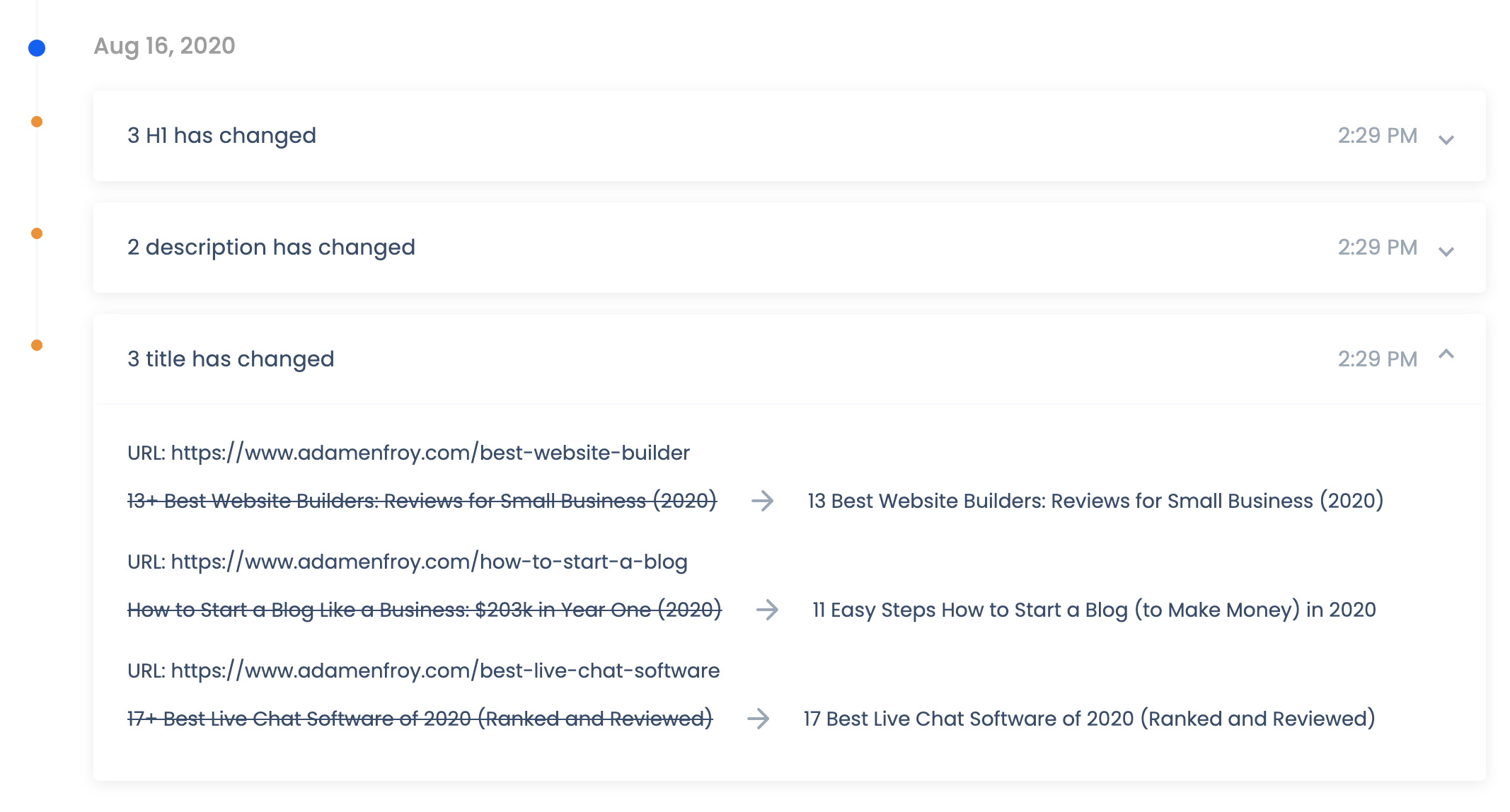Click 2:29 PM time on title changed row
This screenshot has width=1510, height=812.
pos(1377,359)
